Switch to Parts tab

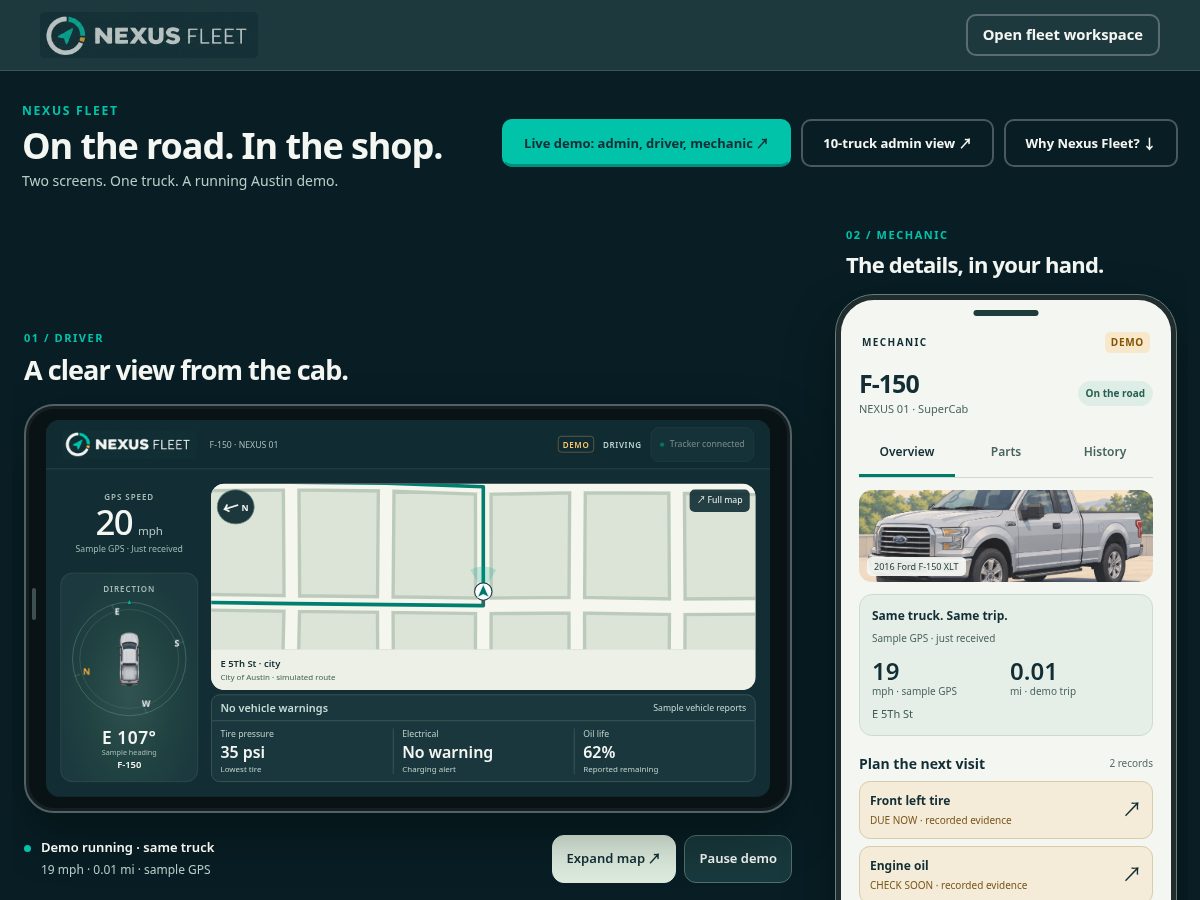point(1005,452)
